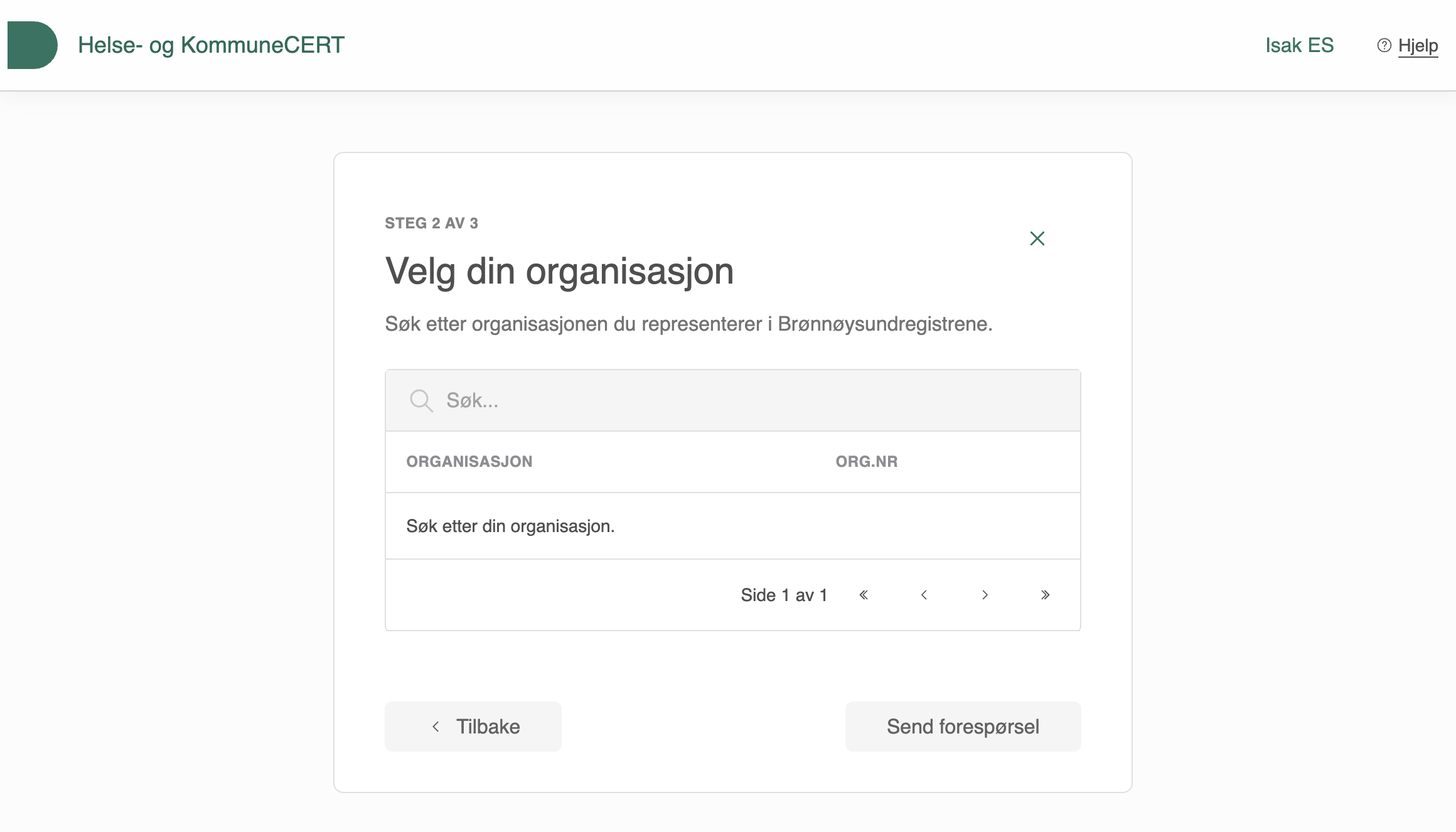Open the Isak ES user menu
This screenshot has height=832, width=1456.
coord(1299,45)
